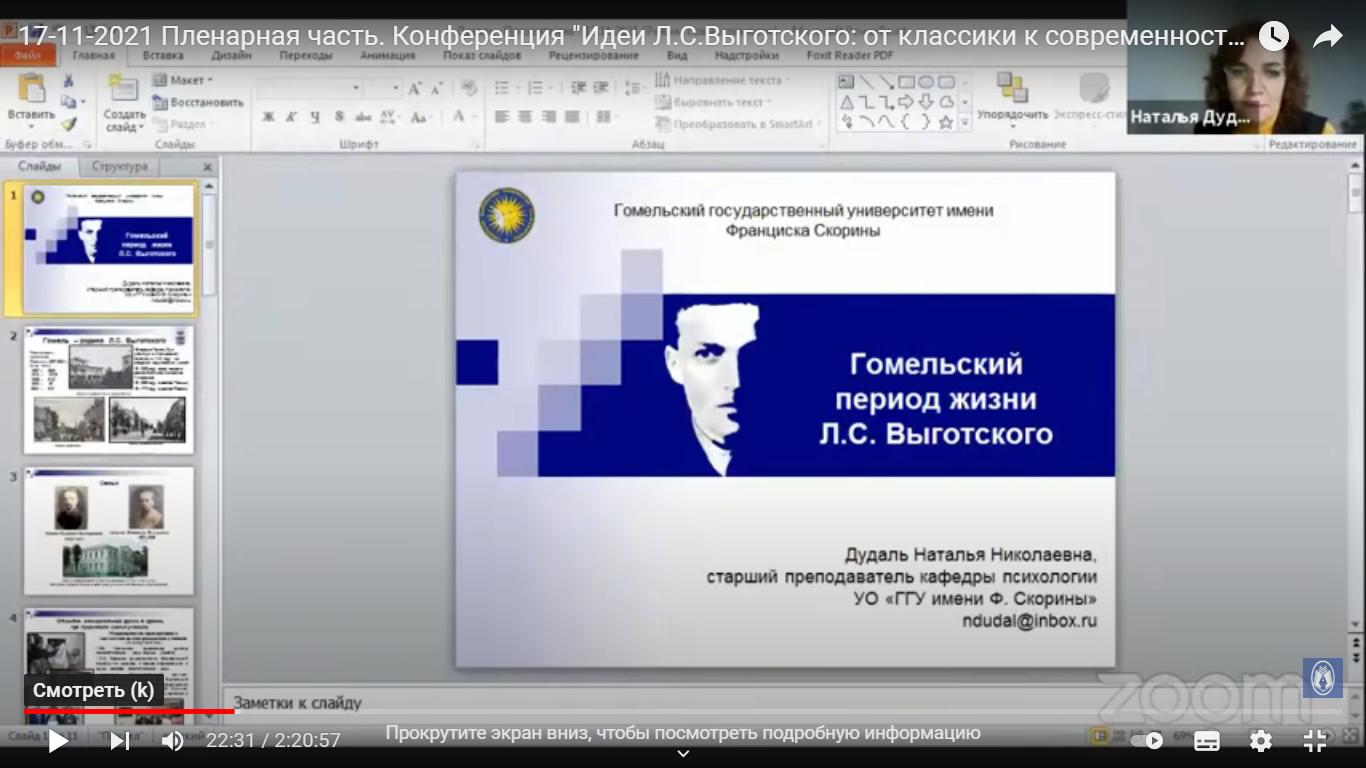Image resolution: width=1366 pixels, height=768 pixels.
Task: Open the Foxit Reader PDF tab
Action: [x=852, y=56]
